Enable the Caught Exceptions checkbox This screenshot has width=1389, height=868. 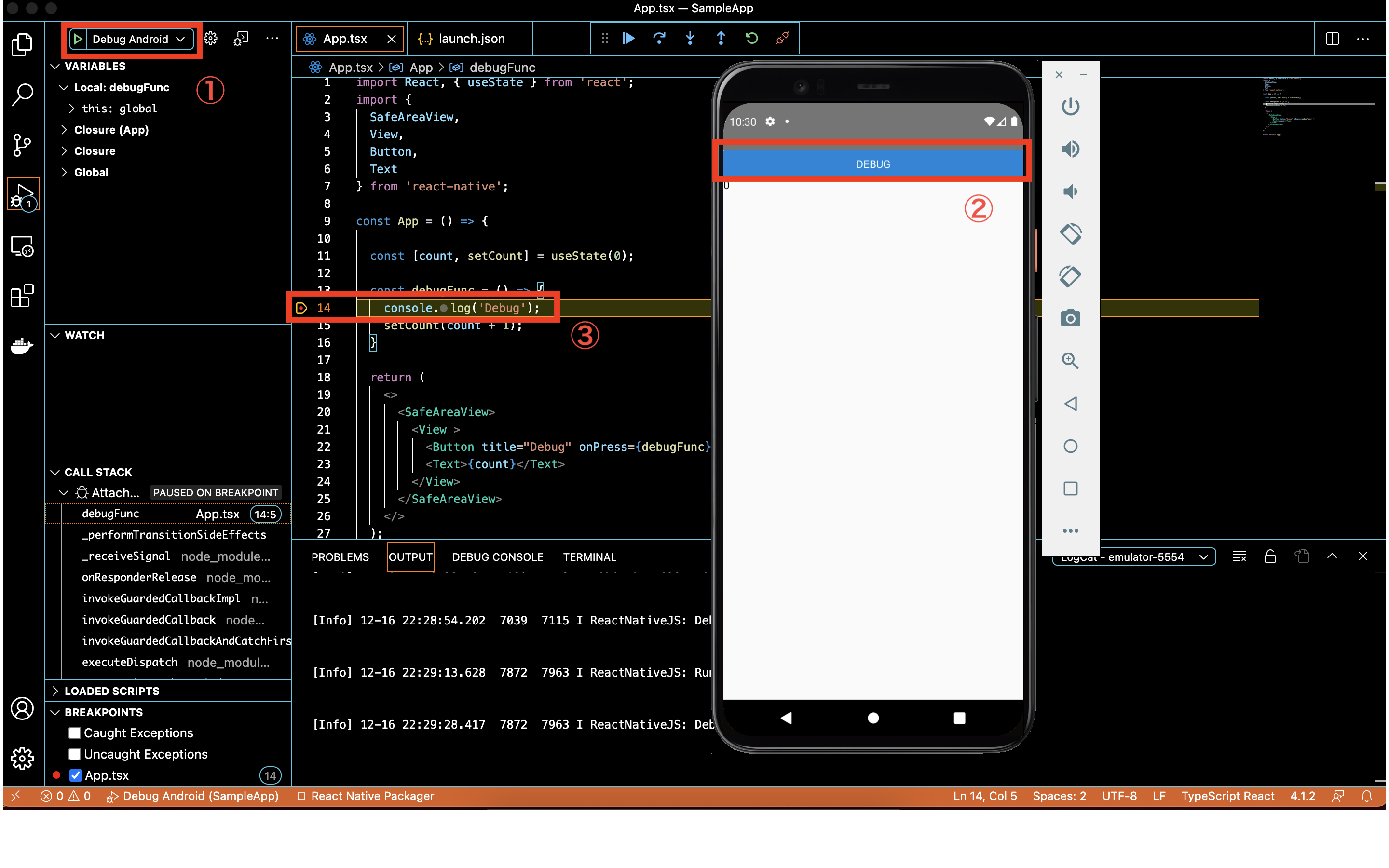(x=75, y=732)
